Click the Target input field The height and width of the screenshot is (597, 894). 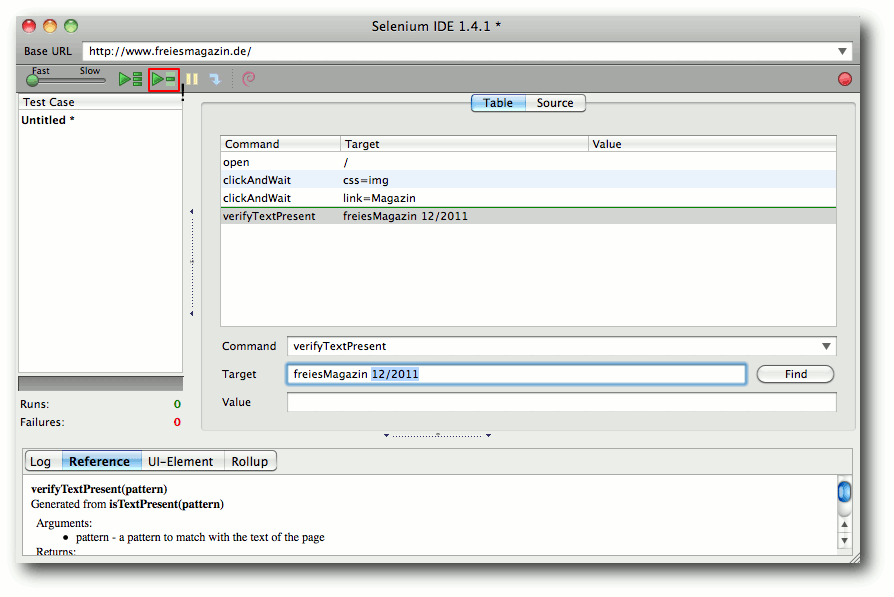516,374
